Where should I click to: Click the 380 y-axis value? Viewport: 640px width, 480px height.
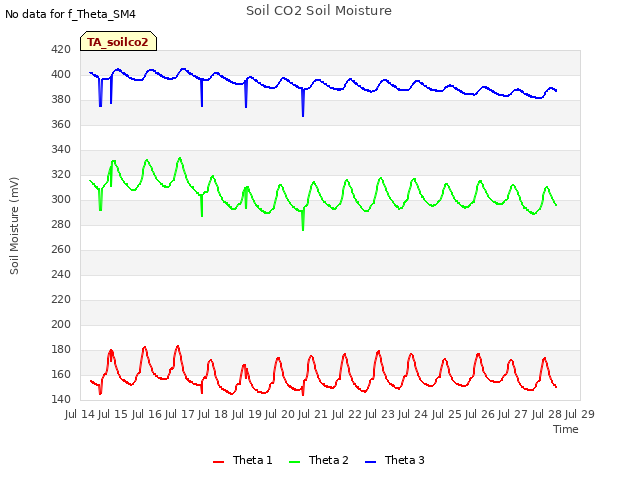(61, 100)
